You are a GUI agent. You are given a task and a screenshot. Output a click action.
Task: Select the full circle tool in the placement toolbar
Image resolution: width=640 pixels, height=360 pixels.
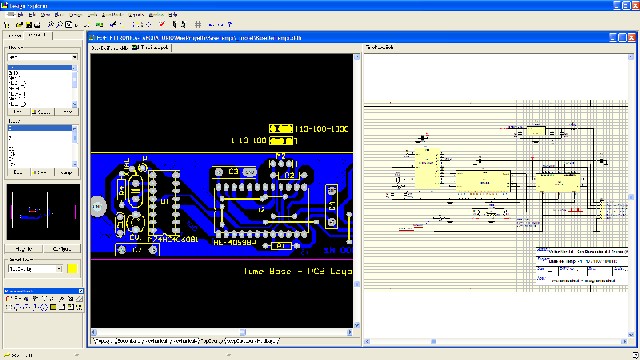[x=44, y=307]
